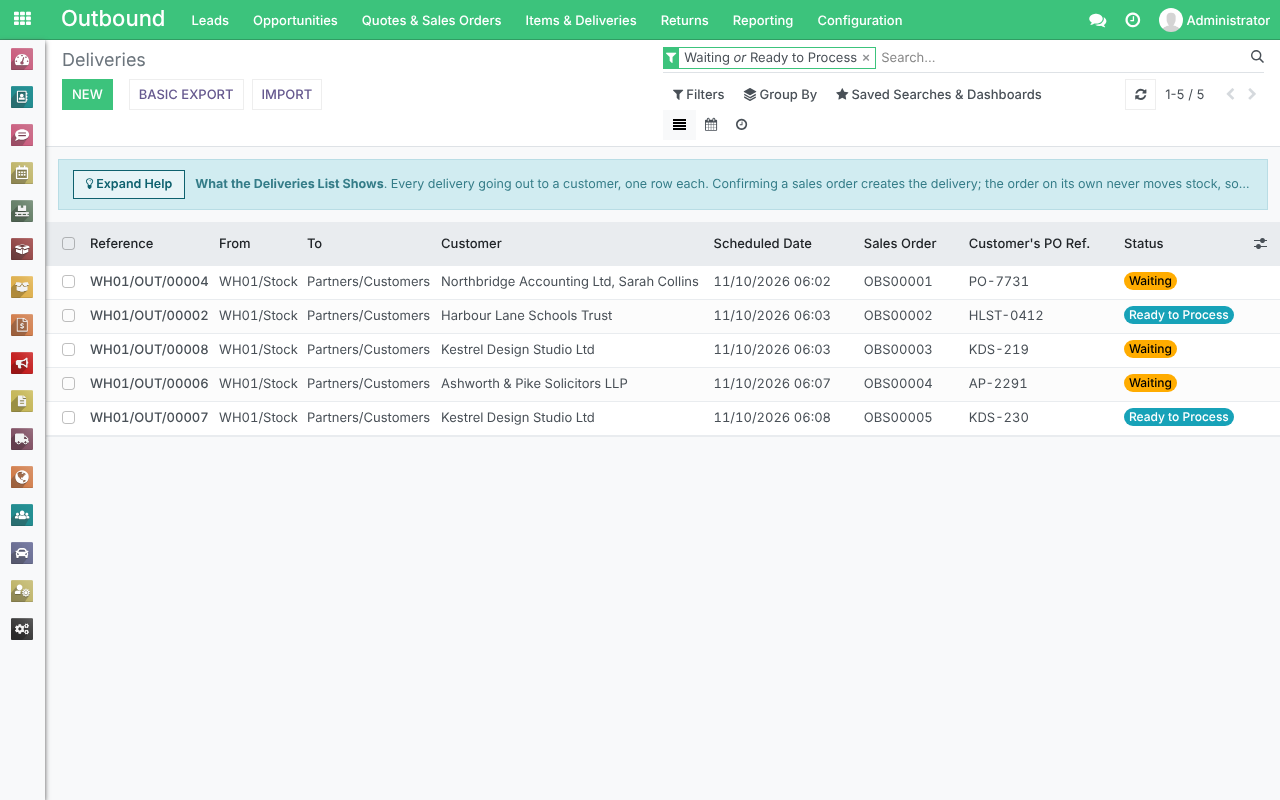
Task: Open the delivery truck app in sidebar
Action: [x=22, y=439]
